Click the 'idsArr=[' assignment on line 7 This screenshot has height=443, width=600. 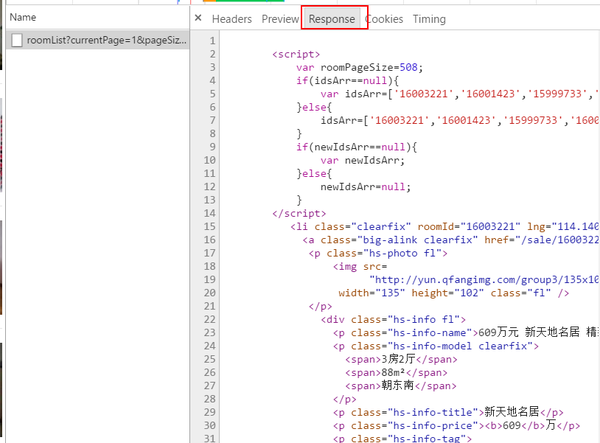pyautogui.click(x=460, y=121)
